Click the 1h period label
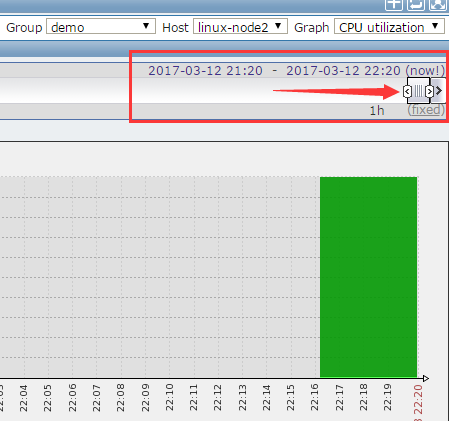449x421 pixels. 377,110
